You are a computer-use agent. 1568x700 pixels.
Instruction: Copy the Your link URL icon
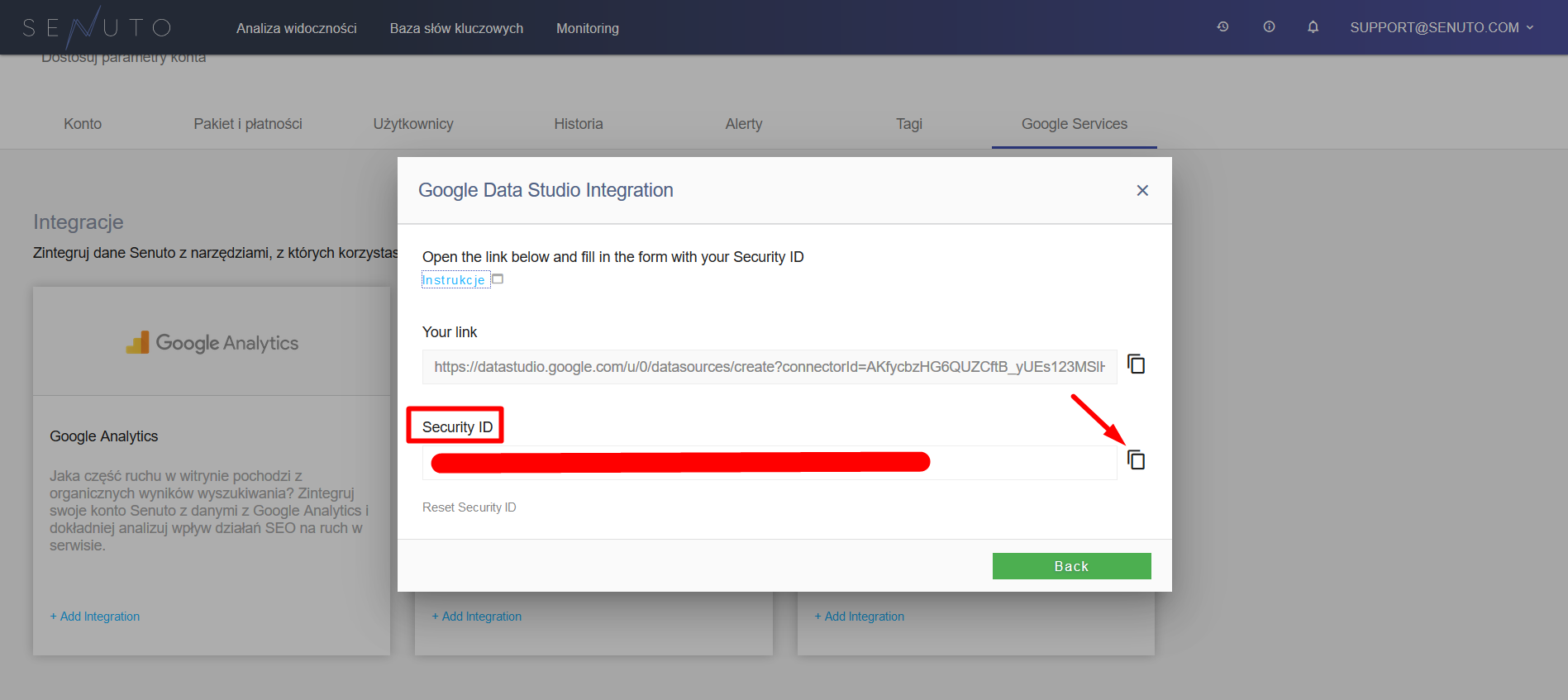click(x=1137, y=364)
